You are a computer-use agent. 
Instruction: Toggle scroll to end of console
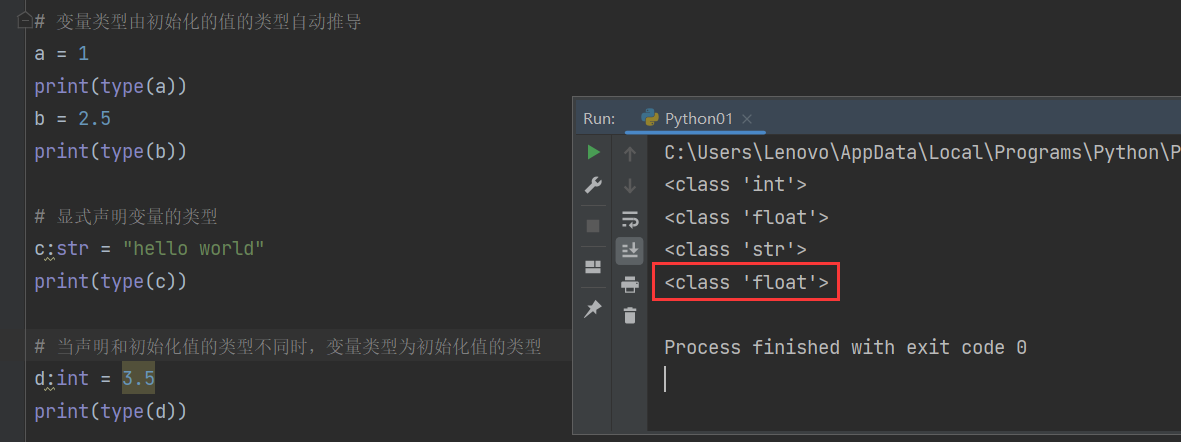coord(630,251)
